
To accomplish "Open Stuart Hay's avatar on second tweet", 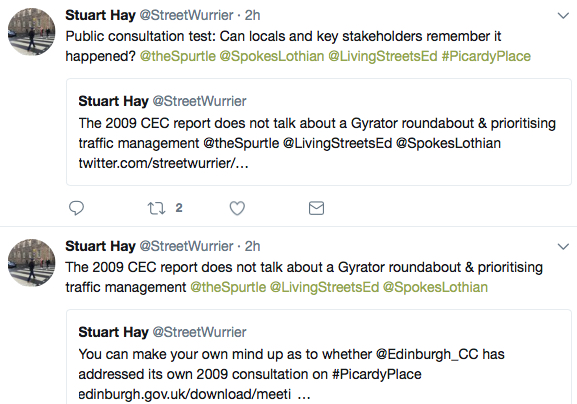I will (x=32, y=263).
